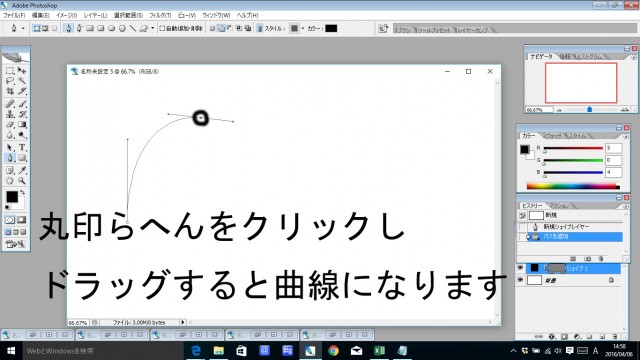Open the style picker dropdown arrow
The width and height of the screenshot is (640, 360).
click(302, 28)
